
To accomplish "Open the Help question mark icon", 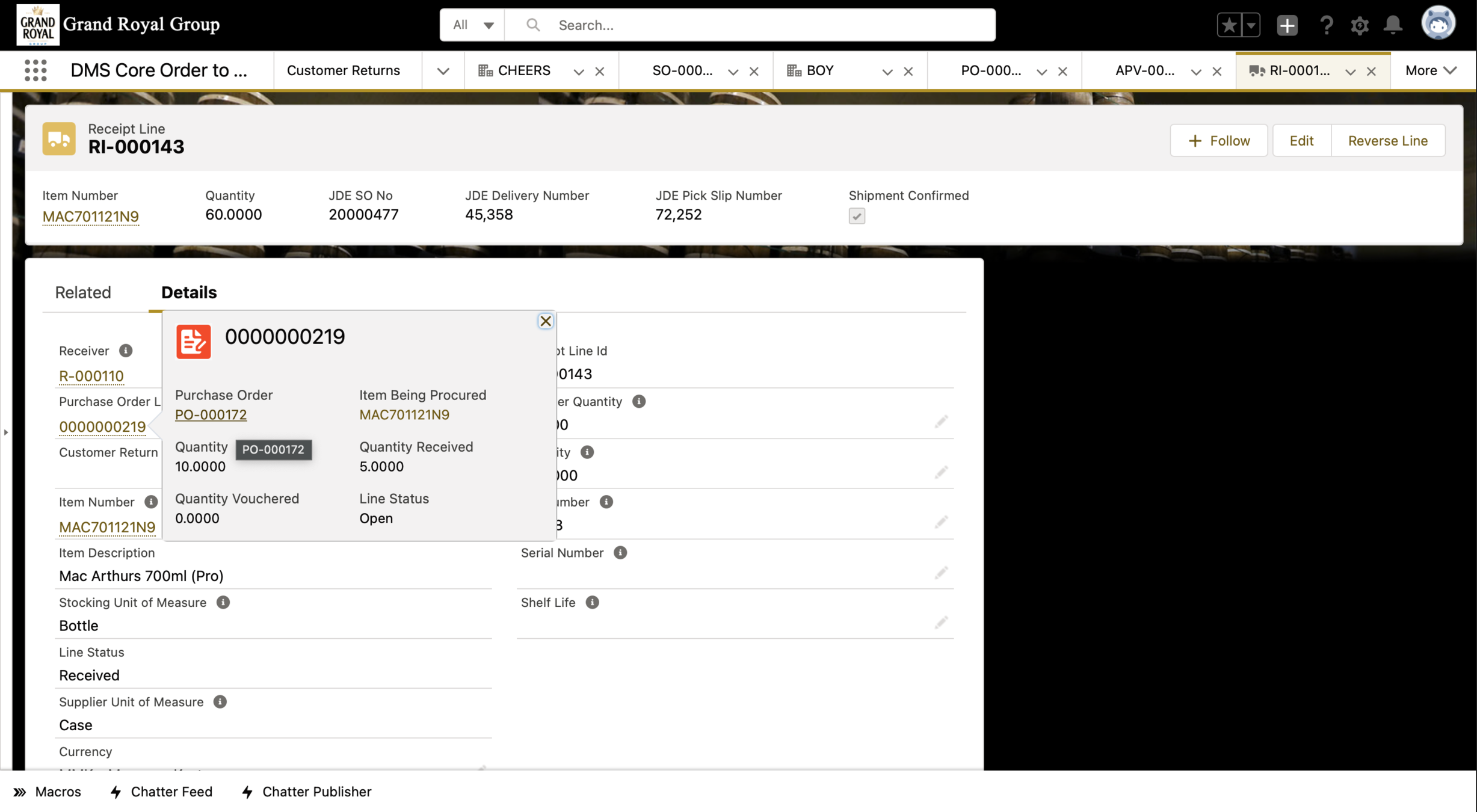I will point(1325,25).
